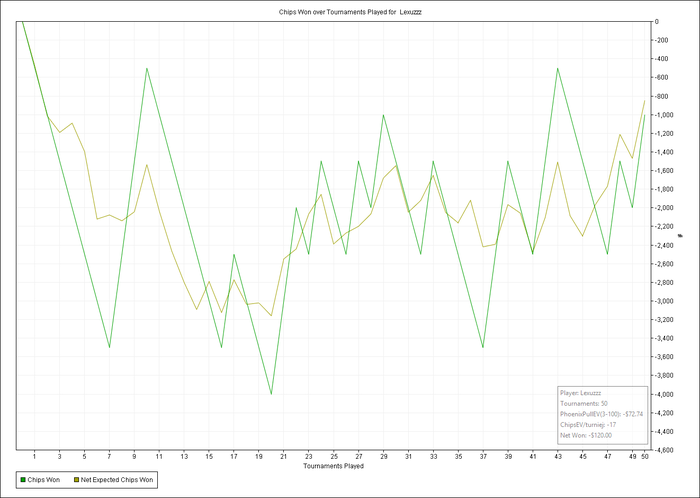Click the green Chips Won legend swatch
Screen dimensions: 700x498
tap(23, 480)
